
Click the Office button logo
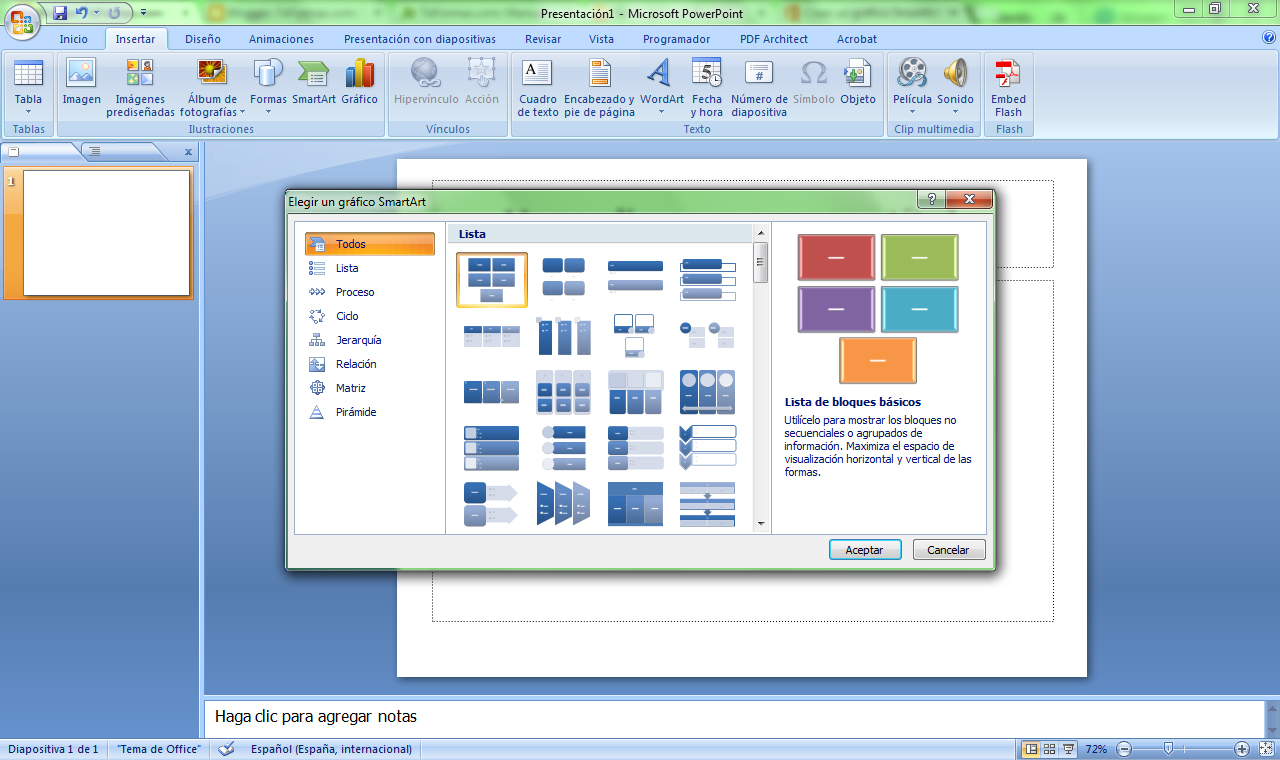point(22,21)
